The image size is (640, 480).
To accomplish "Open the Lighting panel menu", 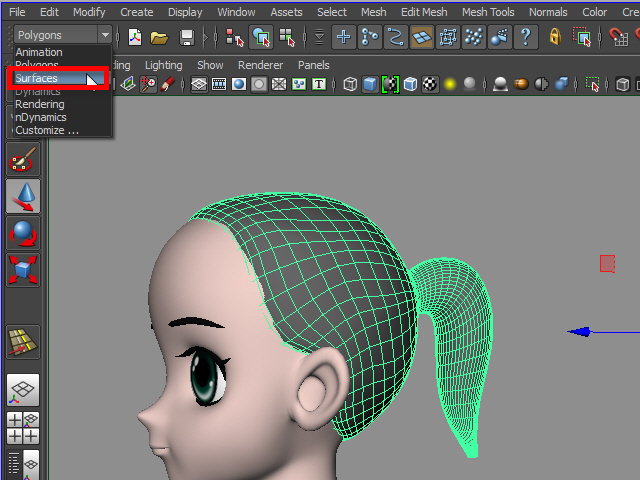I will pos(164,65).
